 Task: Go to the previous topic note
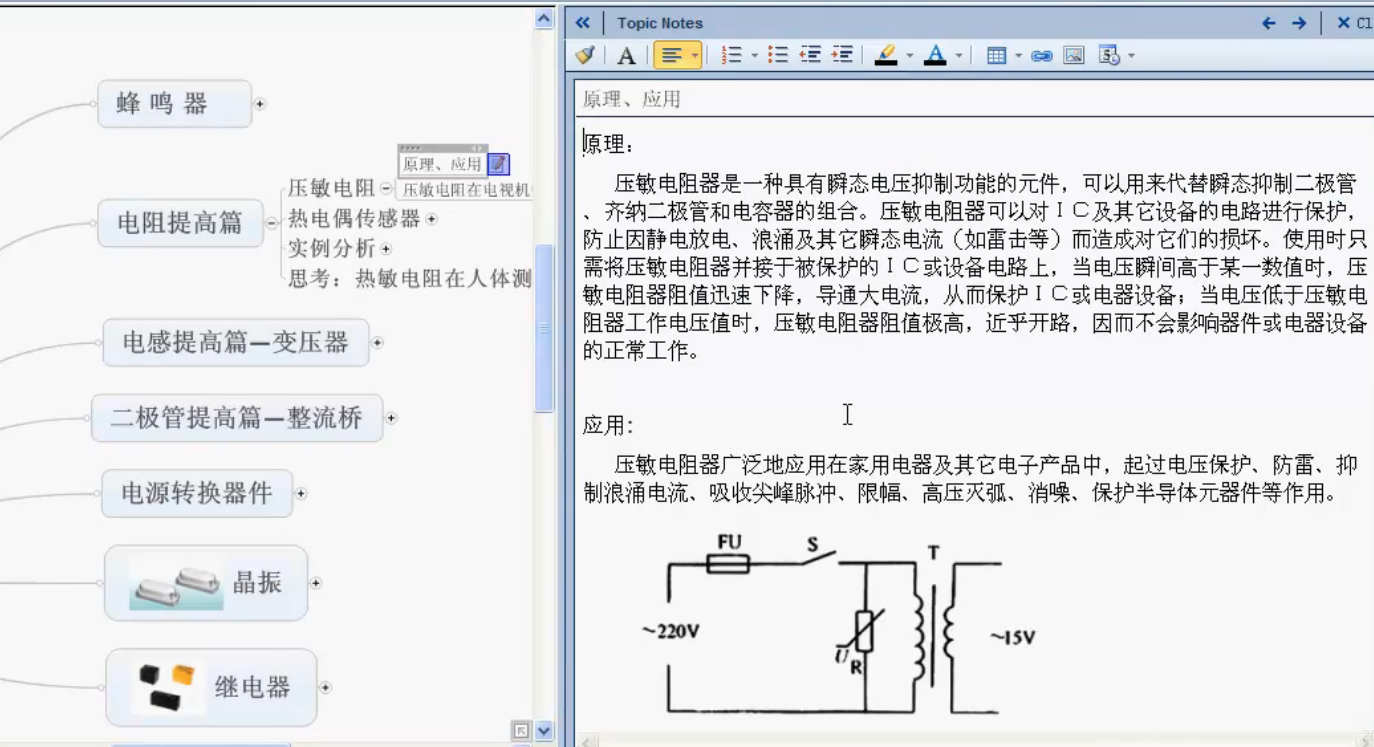(x=1269, y=23)
